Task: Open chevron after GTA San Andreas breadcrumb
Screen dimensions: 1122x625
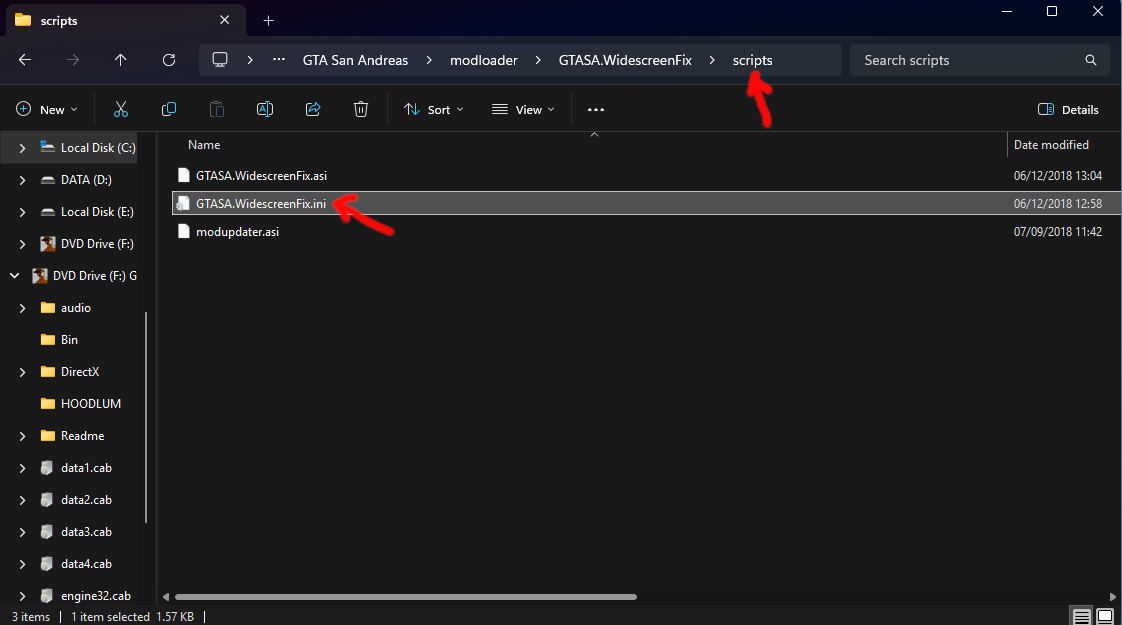Action: click(x=429, y=60)
